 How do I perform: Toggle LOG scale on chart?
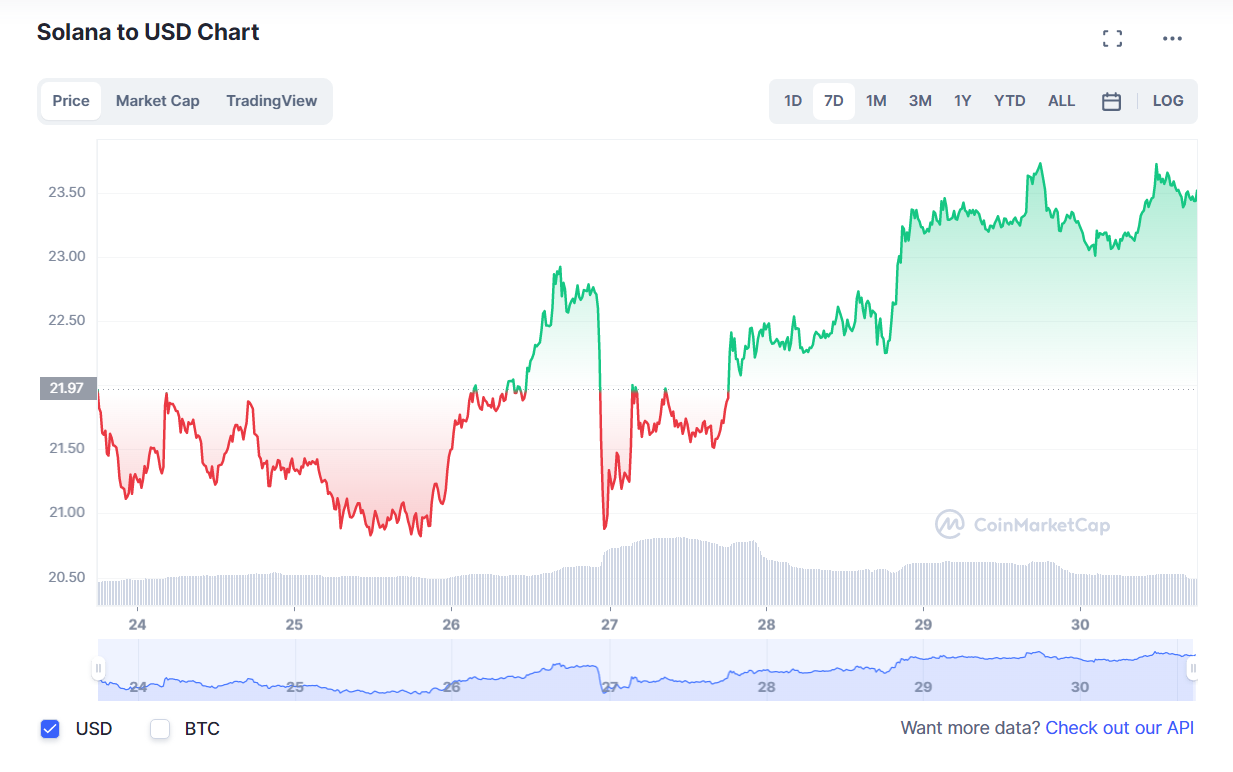click(x=1167, y=101)
